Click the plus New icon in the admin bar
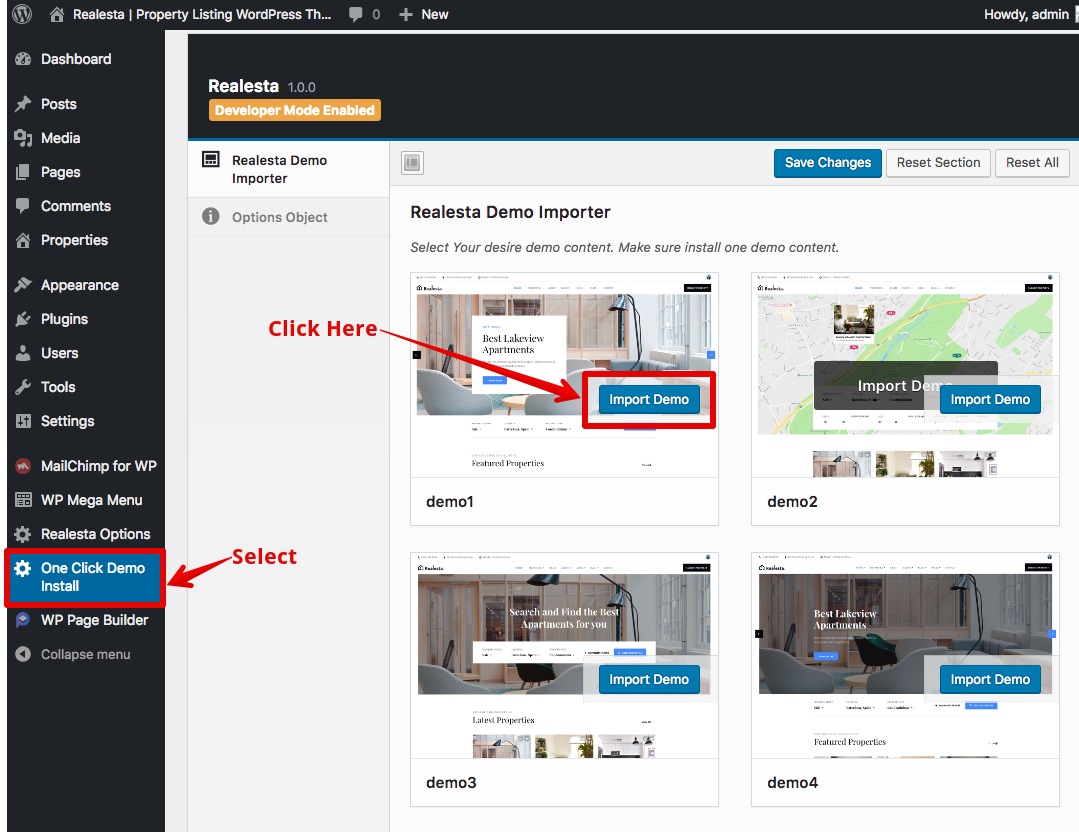The height and width of the screenshot is (832, 1079). [406, 14]
